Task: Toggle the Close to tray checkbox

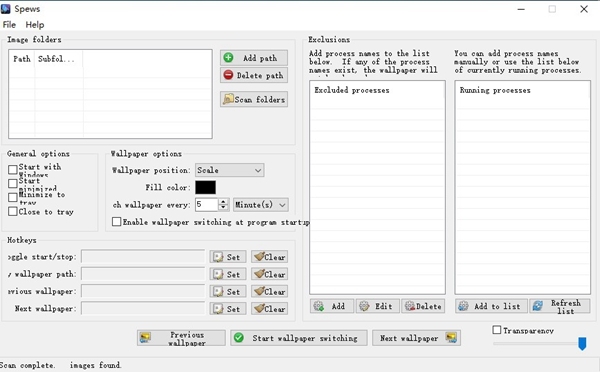Action: (x=13, y=211)
